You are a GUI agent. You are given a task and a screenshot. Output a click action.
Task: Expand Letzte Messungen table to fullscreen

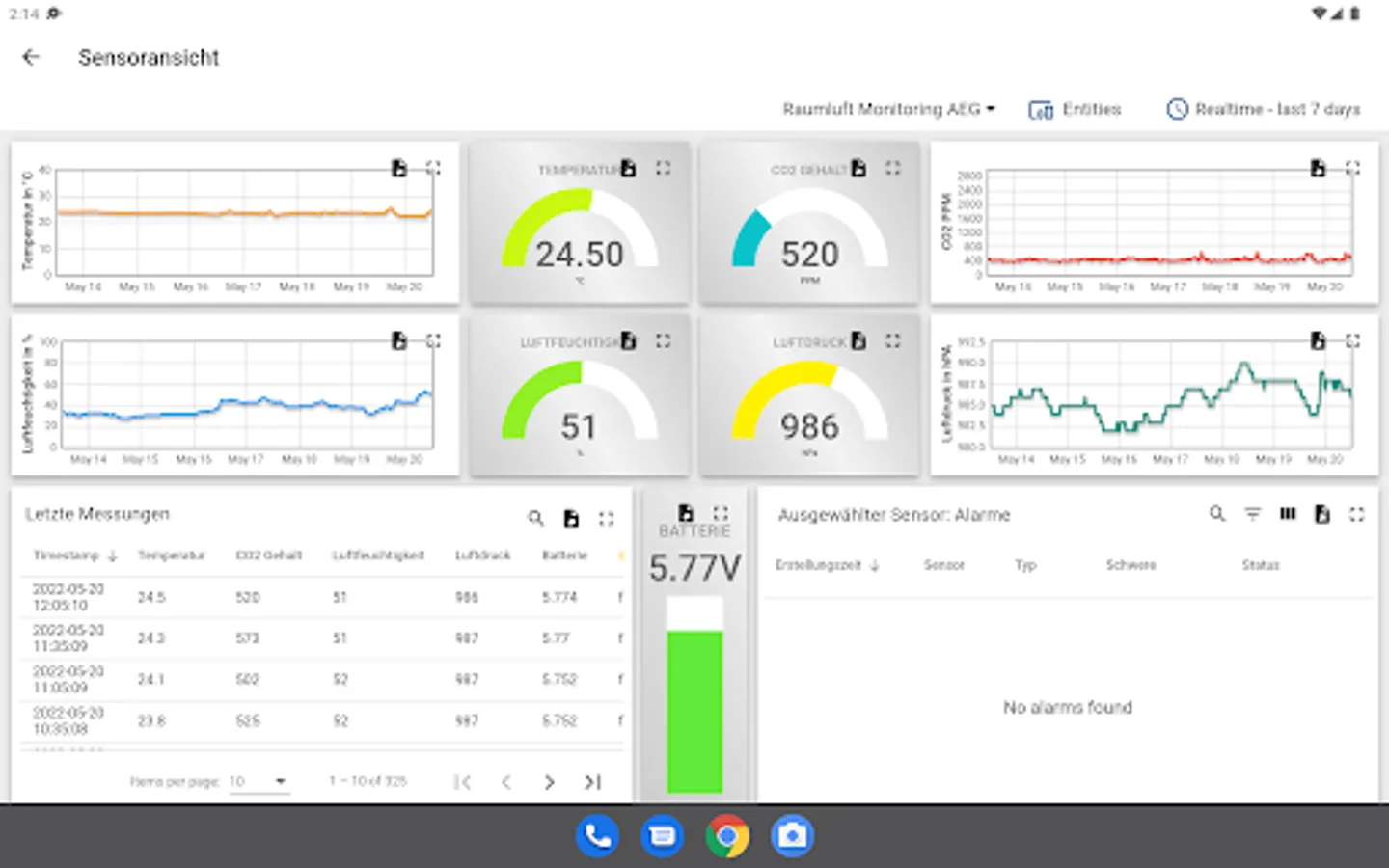point(606,519)
